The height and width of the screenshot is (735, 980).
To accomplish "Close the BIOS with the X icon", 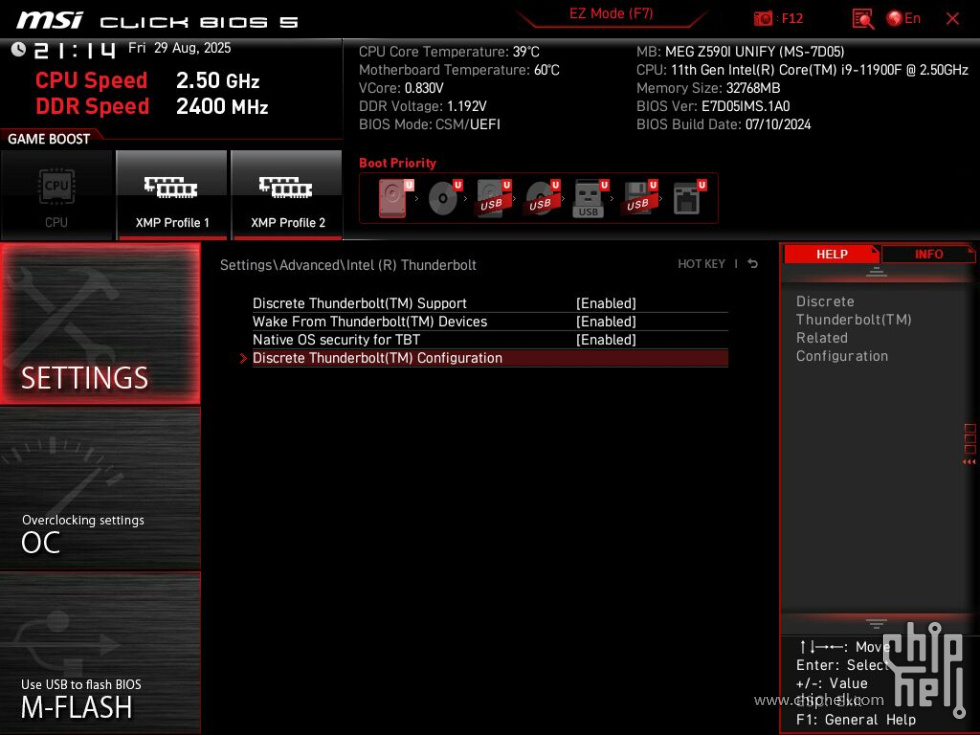I will click(x=952, y=19).
